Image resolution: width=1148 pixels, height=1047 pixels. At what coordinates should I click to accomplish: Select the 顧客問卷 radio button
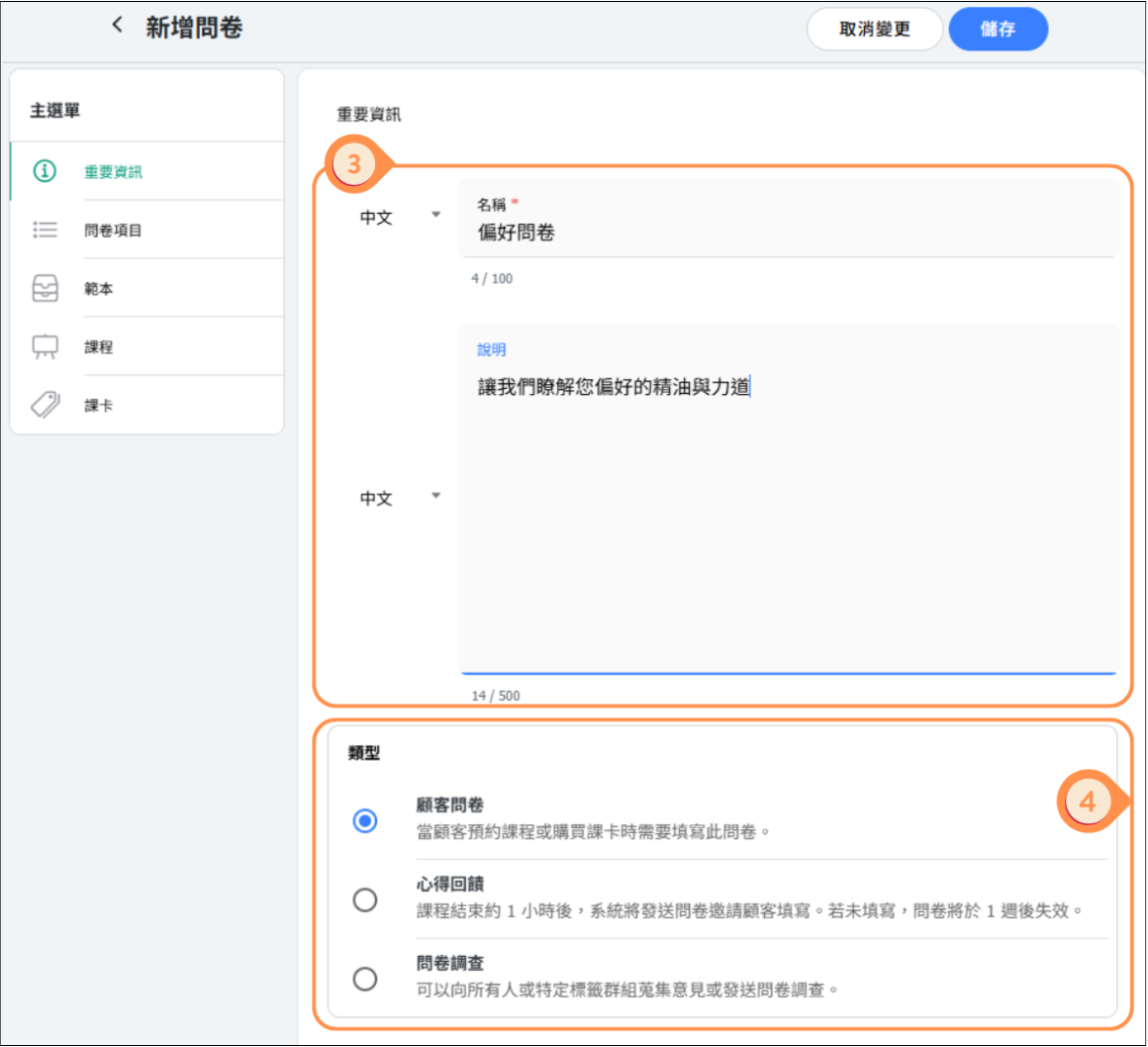pyautogui.click(x=365, y=820)
